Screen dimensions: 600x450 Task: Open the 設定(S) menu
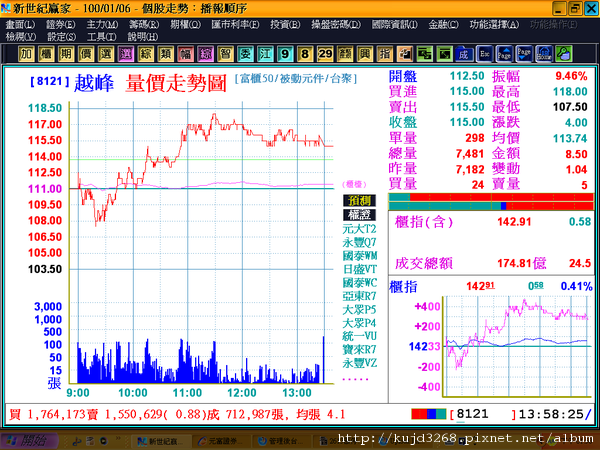click(x=62, y=37)
